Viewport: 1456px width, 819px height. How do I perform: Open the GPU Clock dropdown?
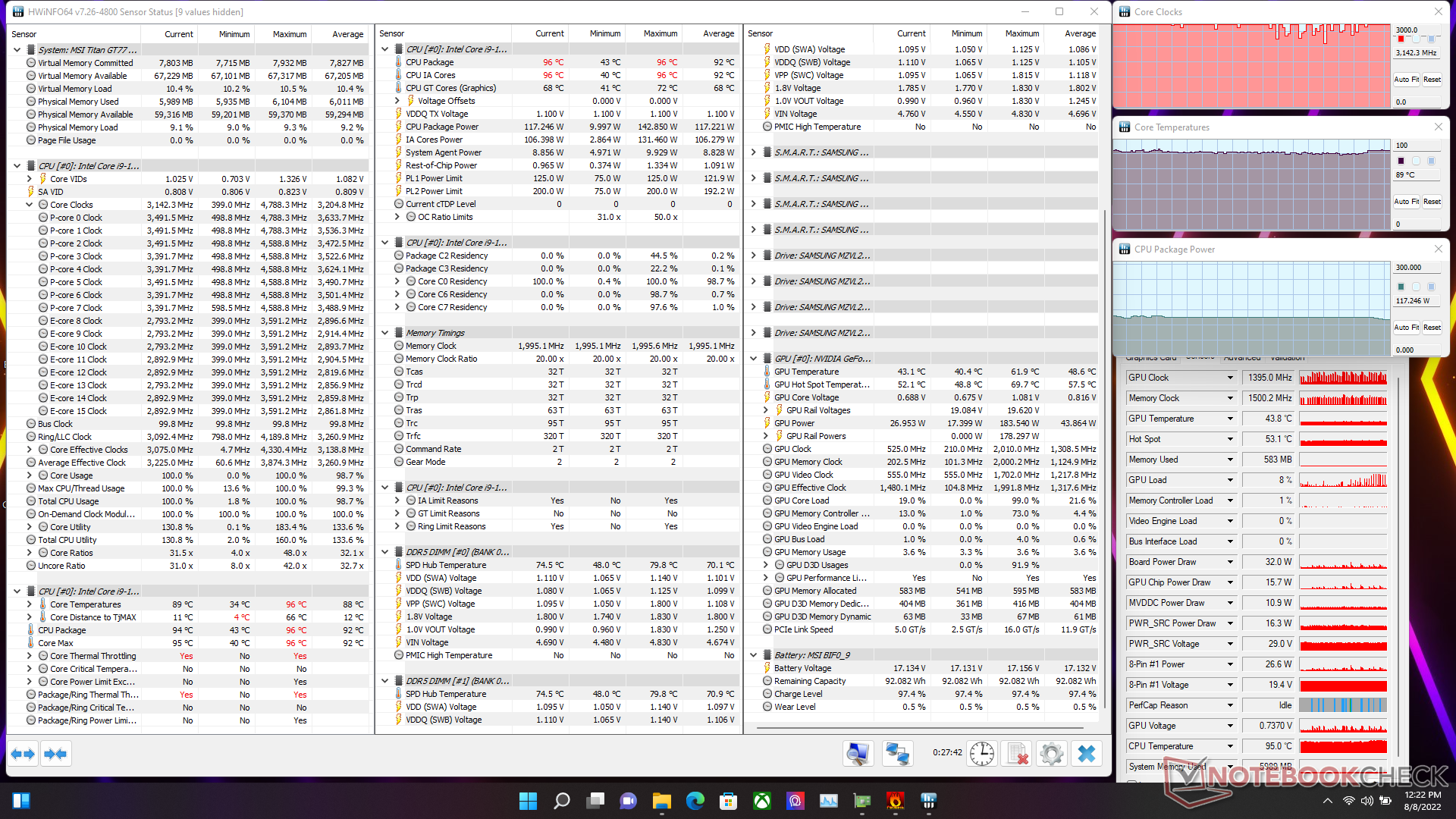pyautogui.click(x=1230, y=378)
